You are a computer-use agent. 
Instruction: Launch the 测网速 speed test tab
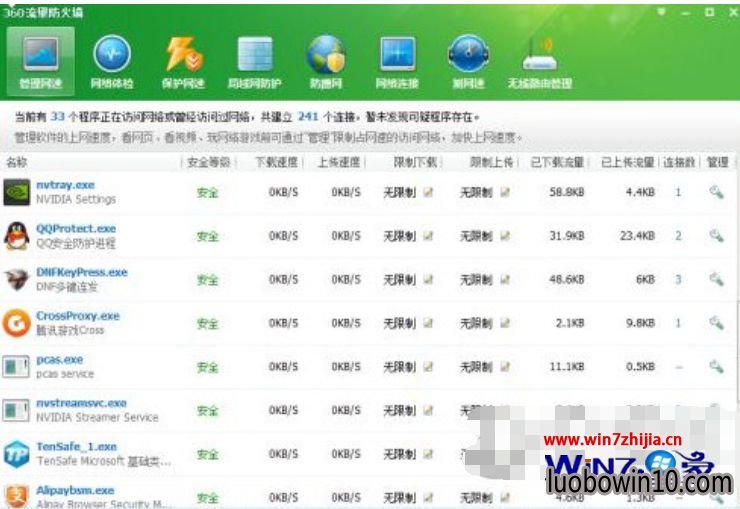[x=468, y=62]
